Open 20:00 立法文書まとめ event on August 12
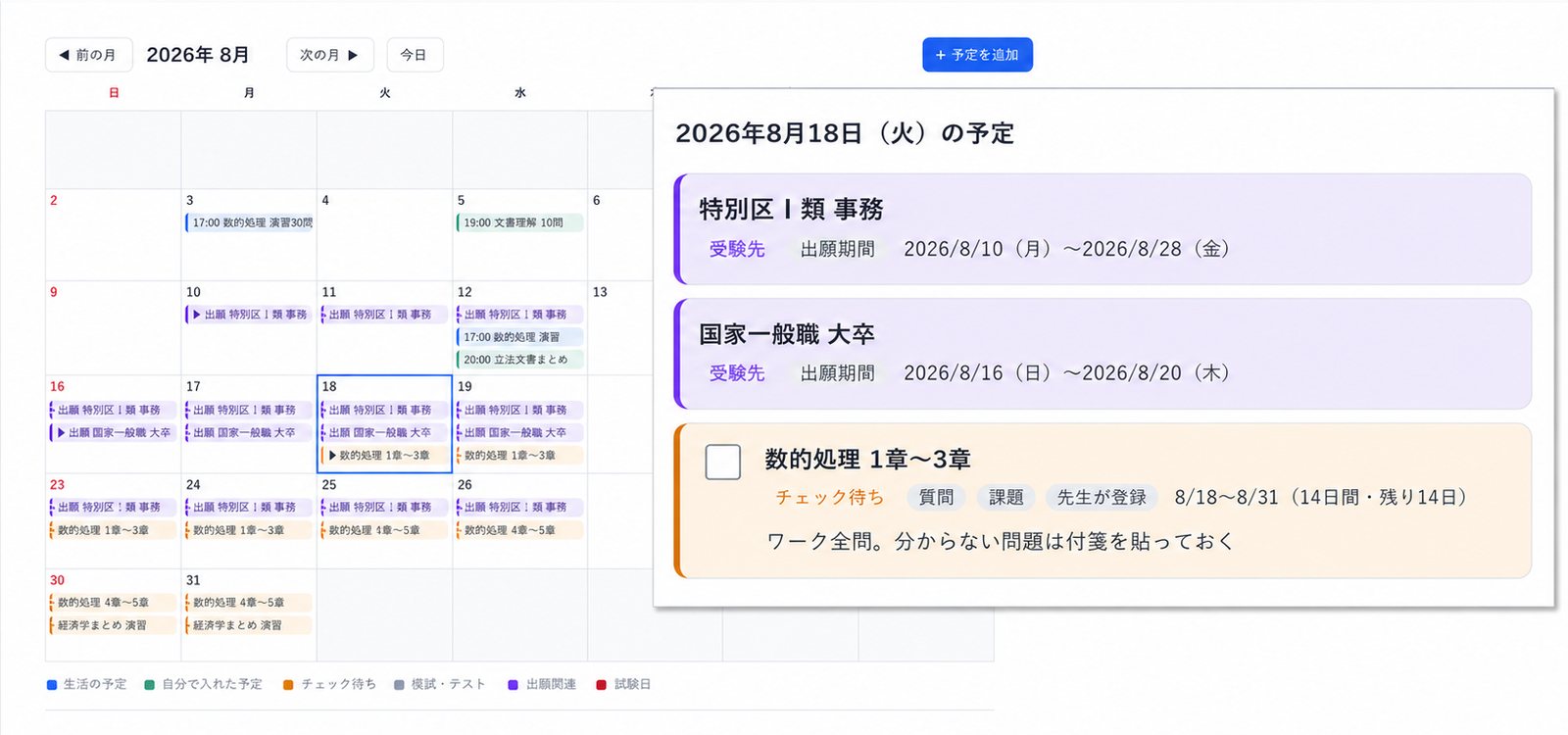The height and width of the screenshot is (735, 1568). (519, 360)
